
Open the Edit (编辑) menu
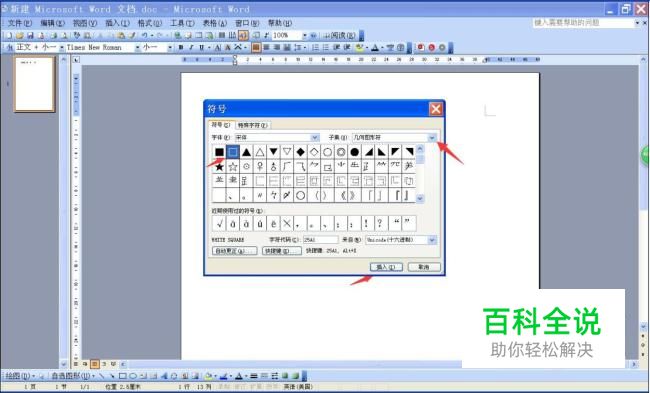pos(52,23)
